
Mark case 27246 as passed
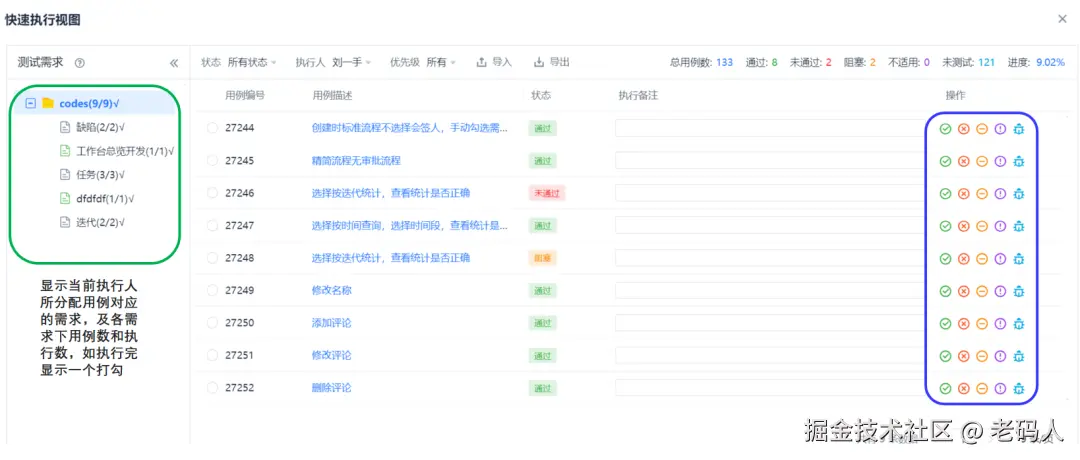[x=946, y=194]
